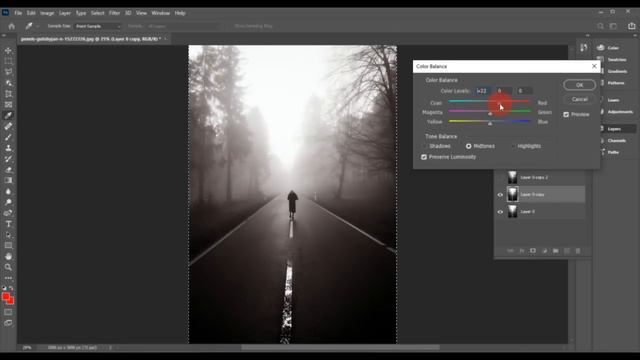Select the Horizontal Type tool
Screen dimensions: 640x360
tap(8, 224)
